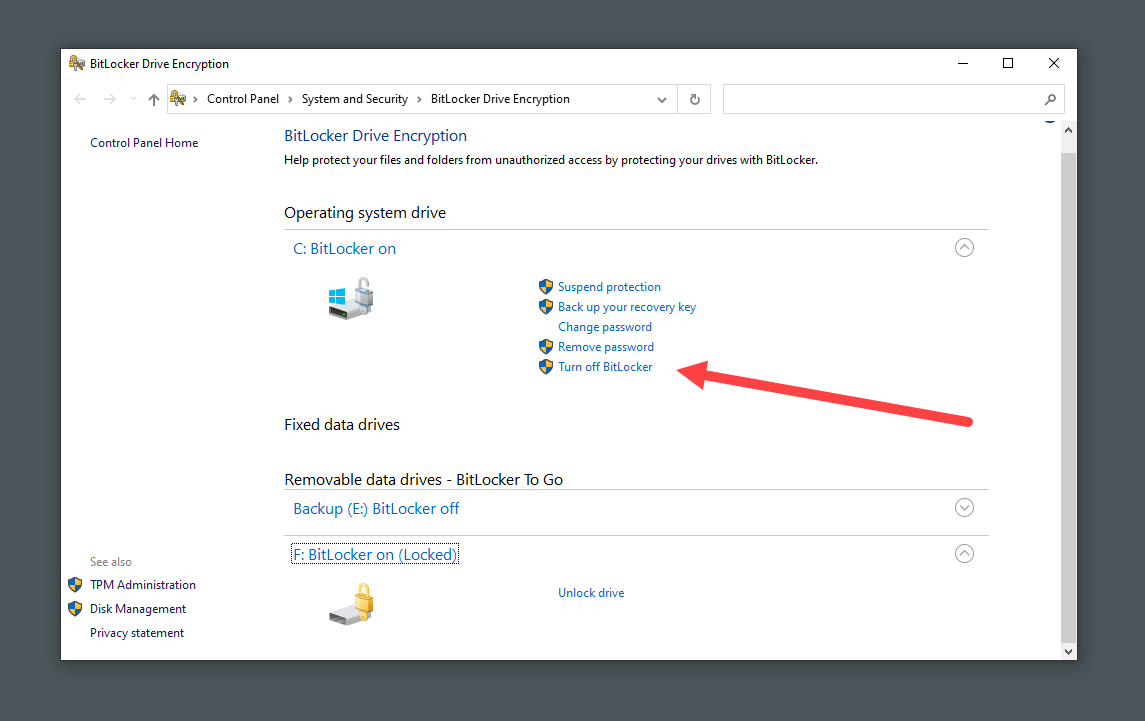1145x721 pixels.
Task: Go forward with the right arrow button
Action: (x=110, y=99)
